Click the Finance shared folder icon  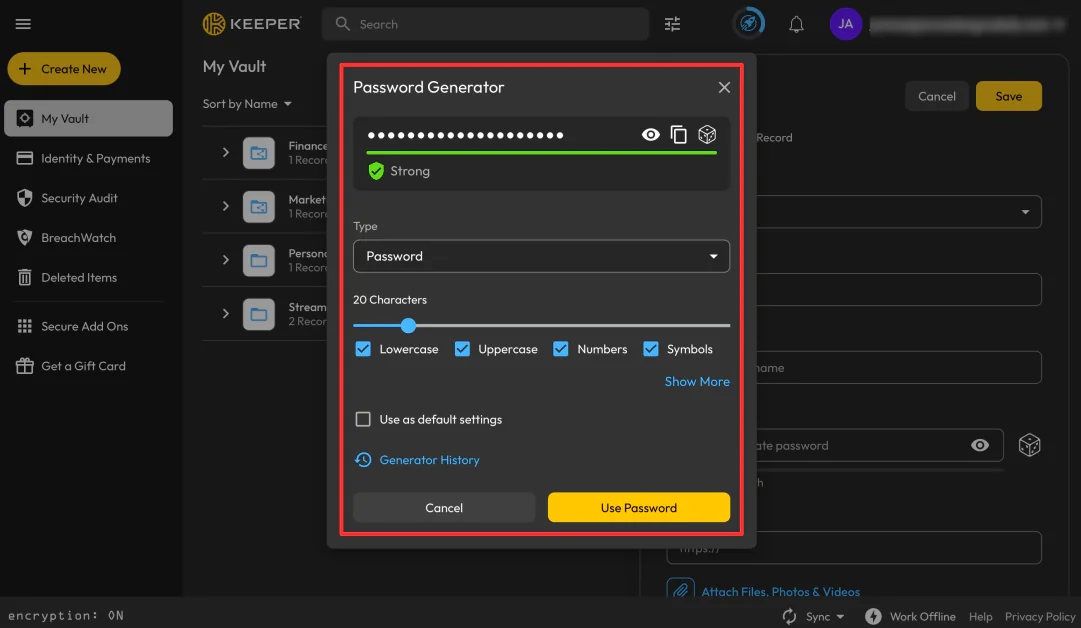259,152
